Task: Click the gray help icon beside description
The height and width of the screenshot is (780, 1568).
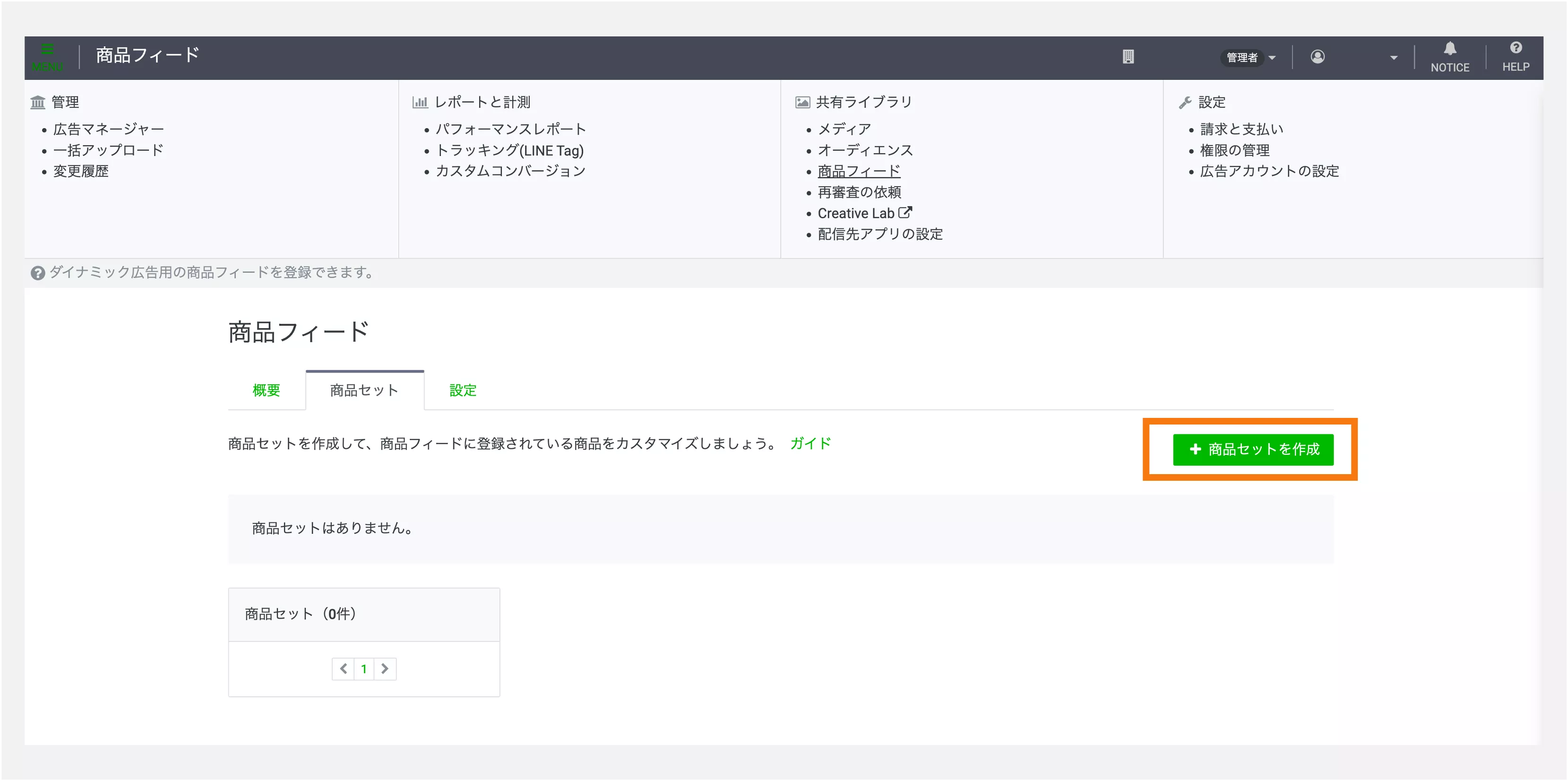Action: tap(38, 273)
